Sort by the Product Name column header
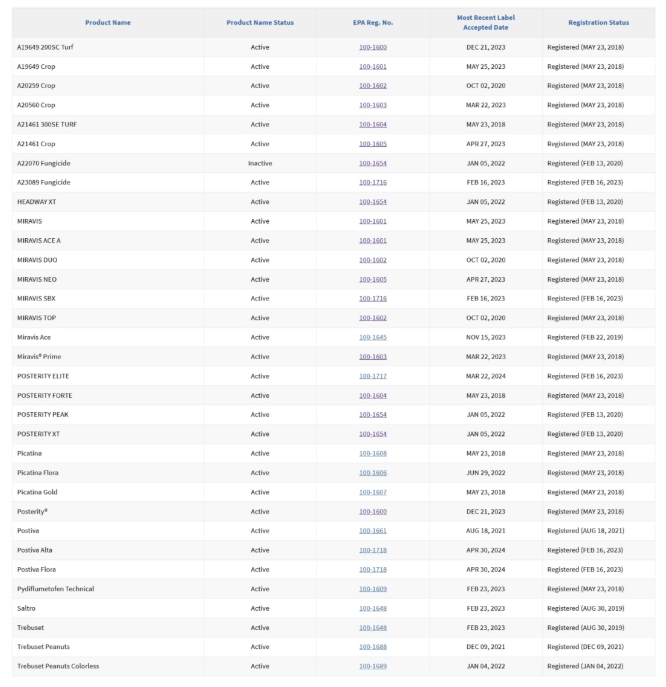The height and width of the screenshot is (687, 666). point(108,22)
